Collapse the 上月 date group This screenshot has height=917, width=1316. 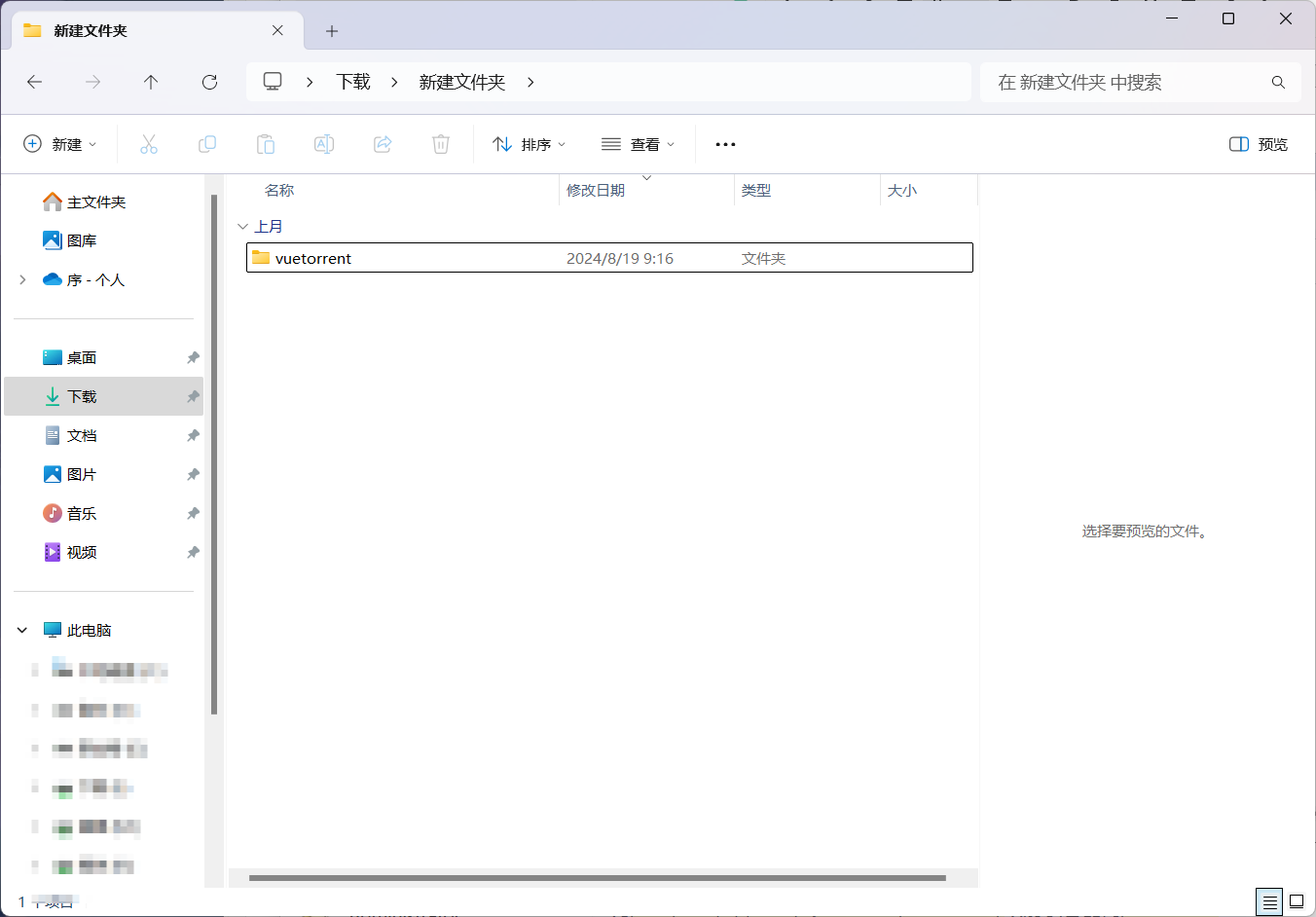pos(242,226)
